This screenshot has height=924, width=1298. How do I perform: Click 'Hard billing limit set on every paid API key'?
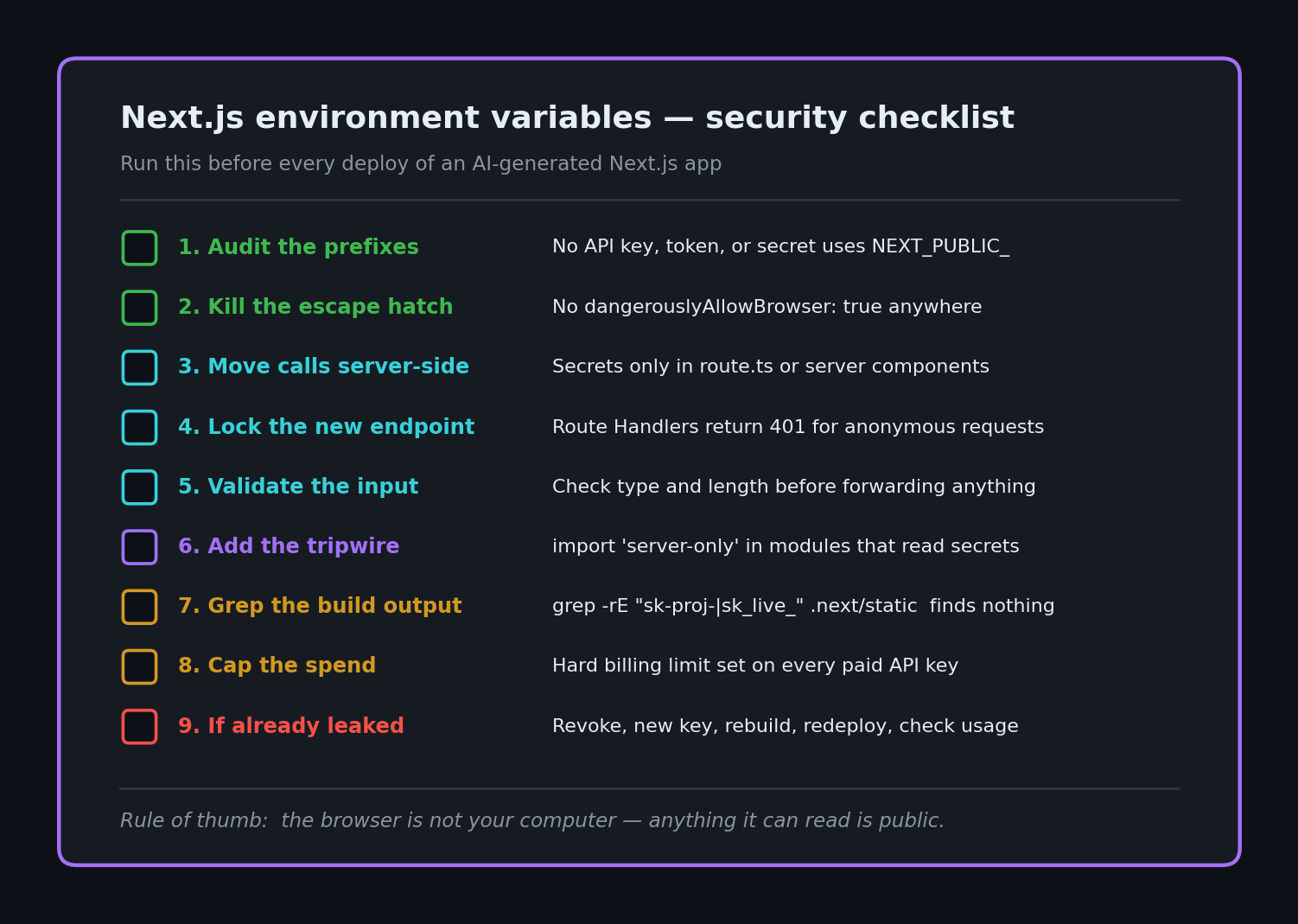(755, 666)
